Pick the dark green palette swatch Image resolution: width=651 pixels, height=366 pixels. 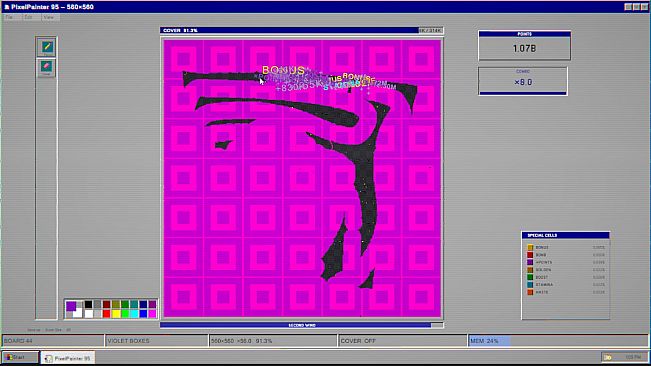[125, 304]
